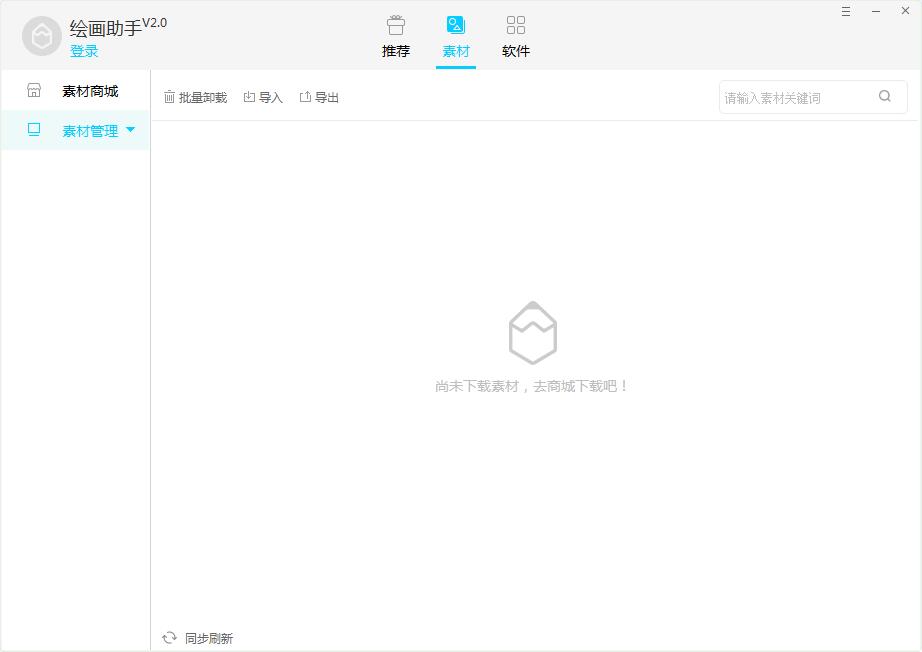Select 素材管理 in the sidebar
The height and width of the screenshot is (652, 922).
(89, 130)
